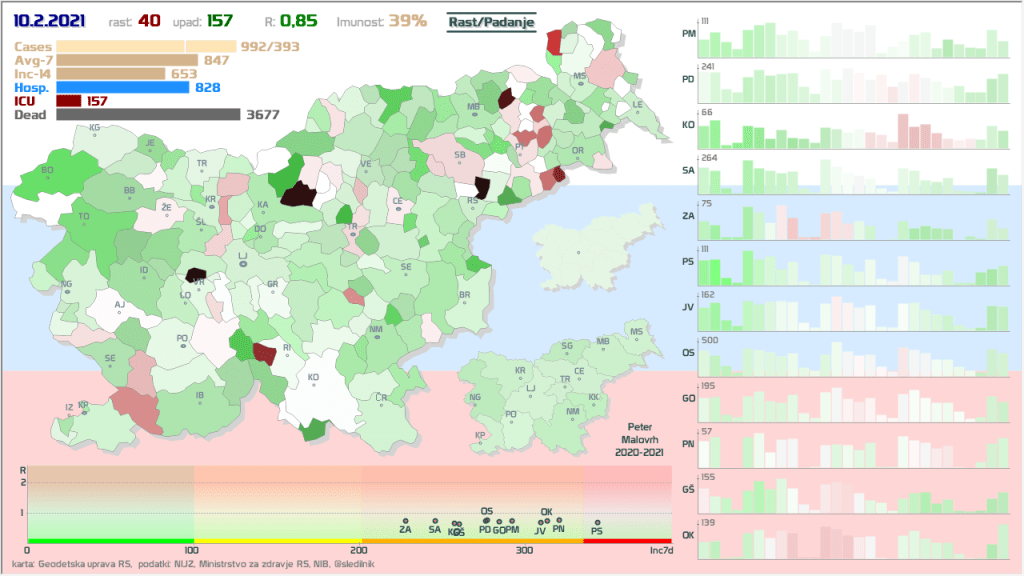Click the gray Dead bar
Image resolution: width=1024 pixels, height=576 pixels.
148,115
